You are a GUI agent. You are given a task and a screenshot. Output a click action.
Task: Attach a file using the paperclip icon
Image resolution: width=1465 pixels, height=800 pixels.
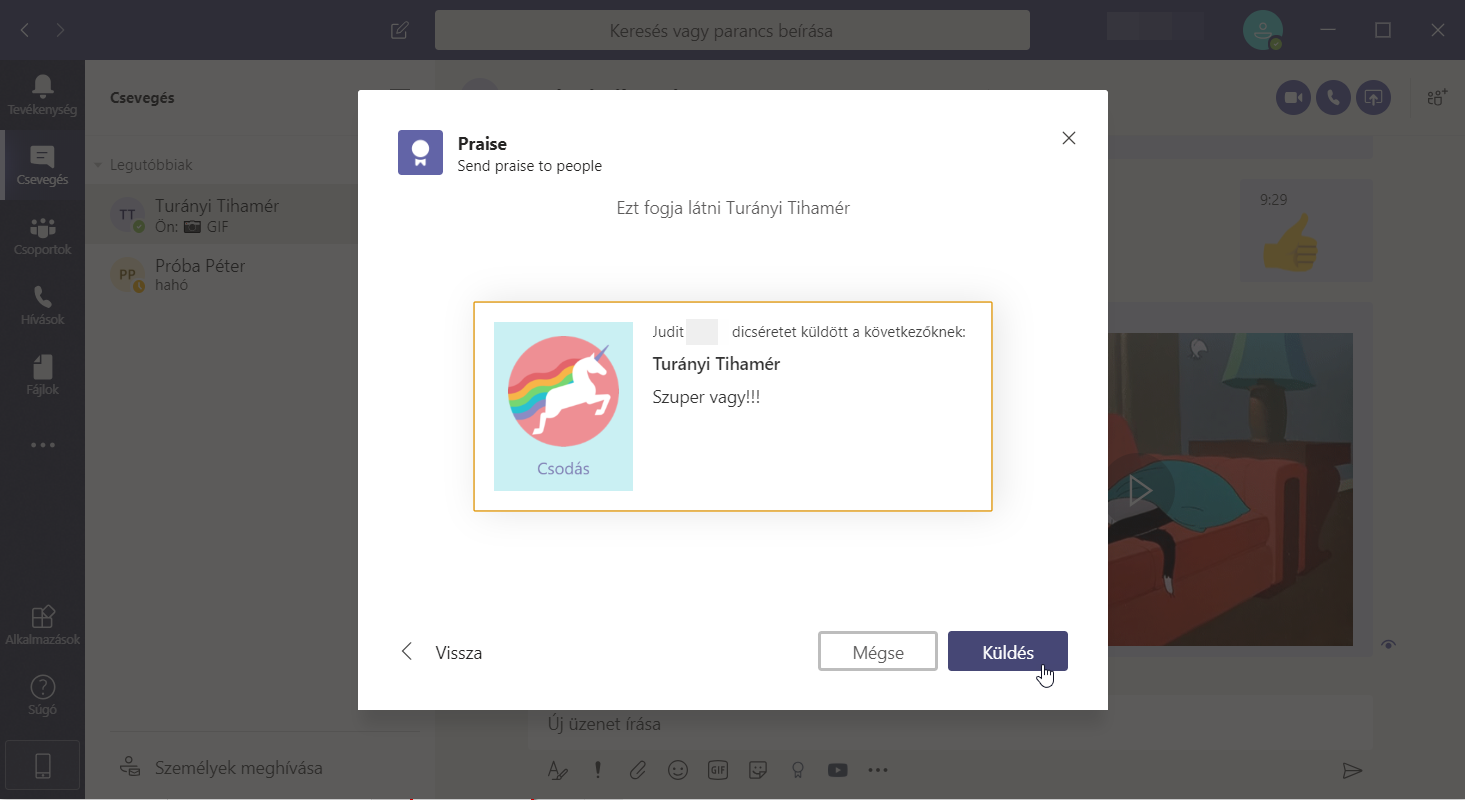pos(637,770)
